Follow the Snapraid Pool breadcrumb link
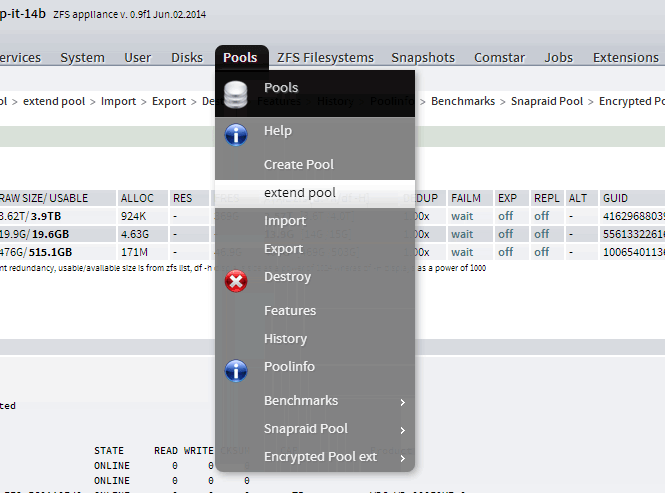Viewport: 665px width, 493px height. (547, 101)
